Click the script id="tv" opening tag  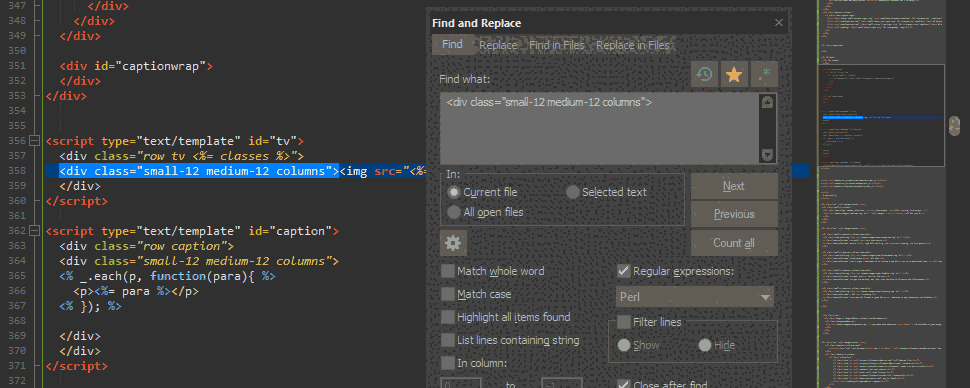pos(175,140)
